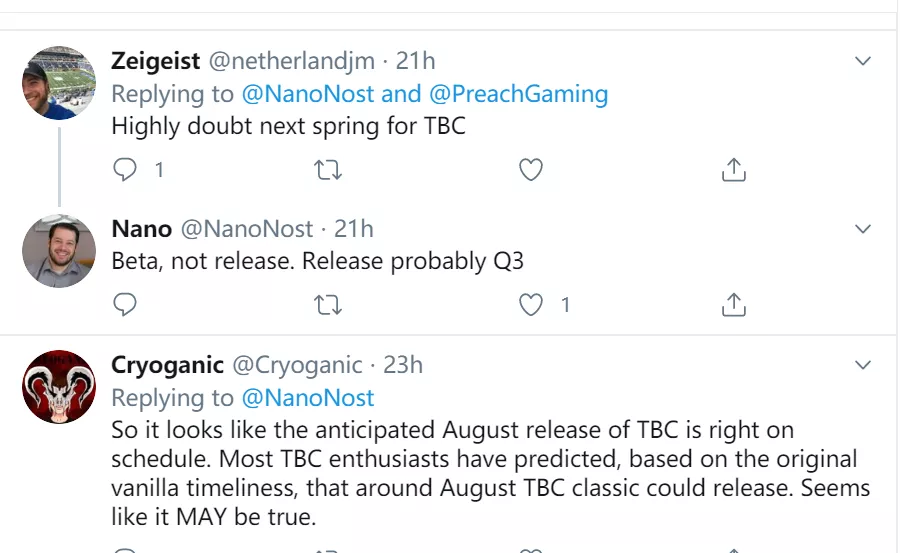922x553 pixels.
Task: Share Nano's Beta tweet
Action: (x=734, y=304)
